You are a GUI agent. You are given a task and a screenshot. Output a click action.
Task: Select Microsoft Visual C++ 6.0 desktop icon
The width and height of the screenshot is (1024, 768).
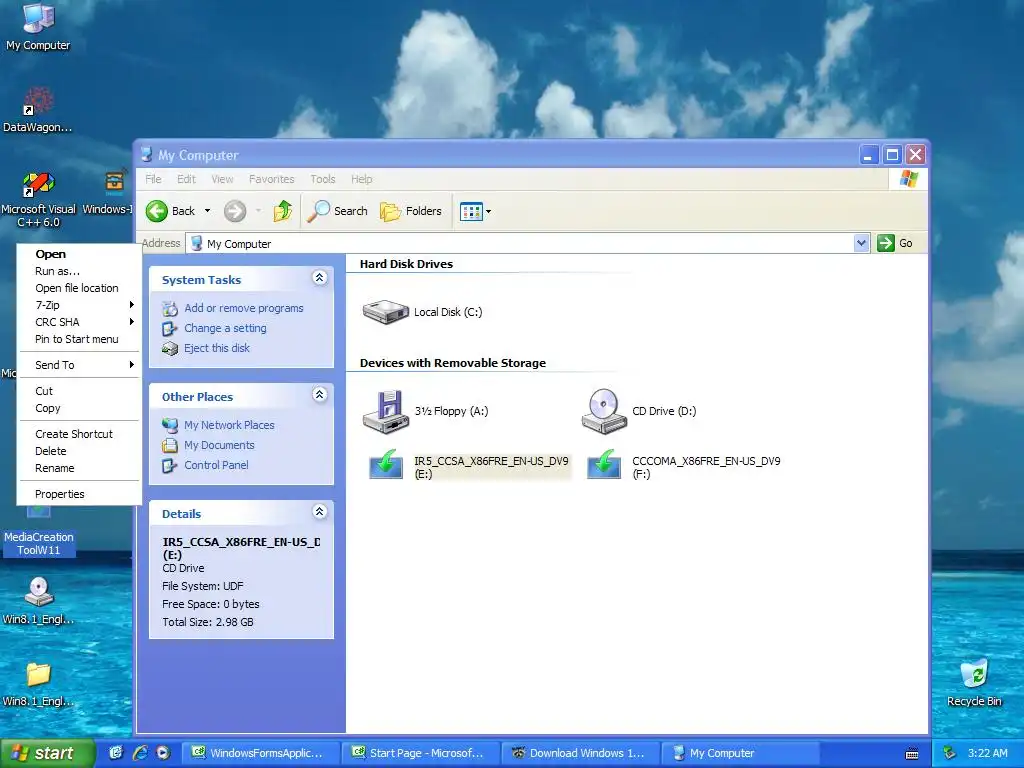pyautogui.click(x=39, y=199)
